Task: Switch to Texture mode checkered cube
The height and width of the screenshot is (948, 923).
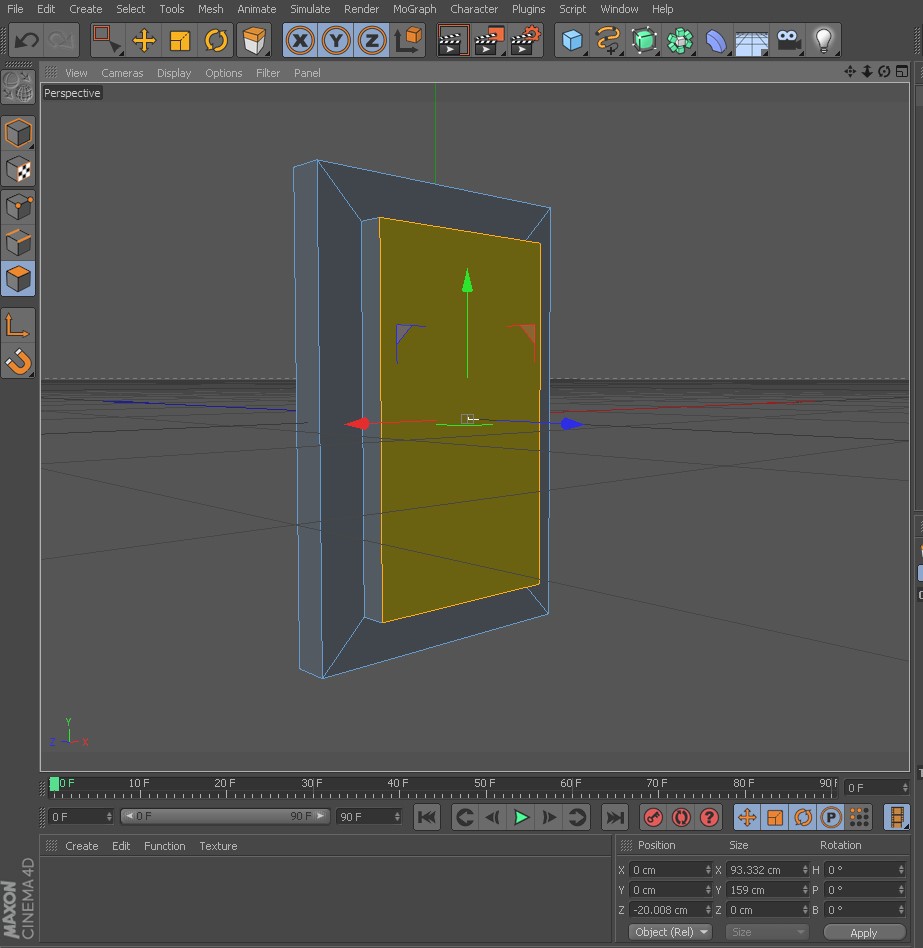Action: [x=18, y=170]
